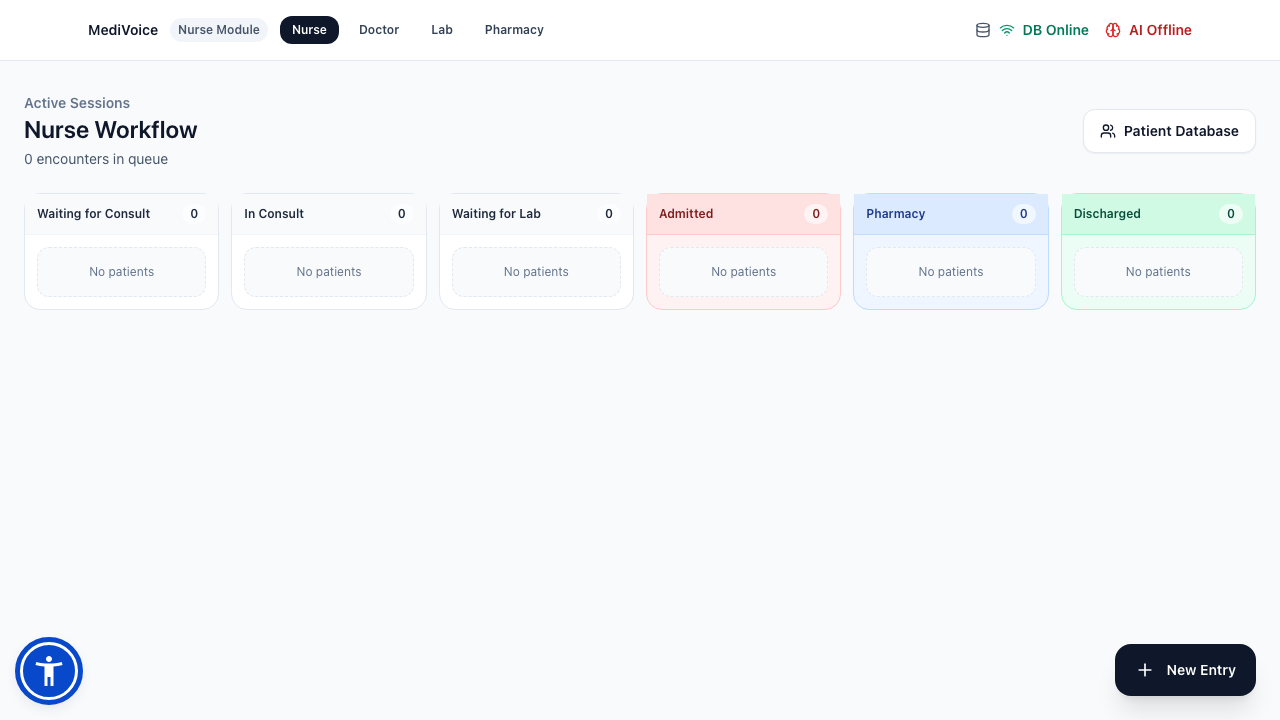Switch to the Lab tab

442,30
